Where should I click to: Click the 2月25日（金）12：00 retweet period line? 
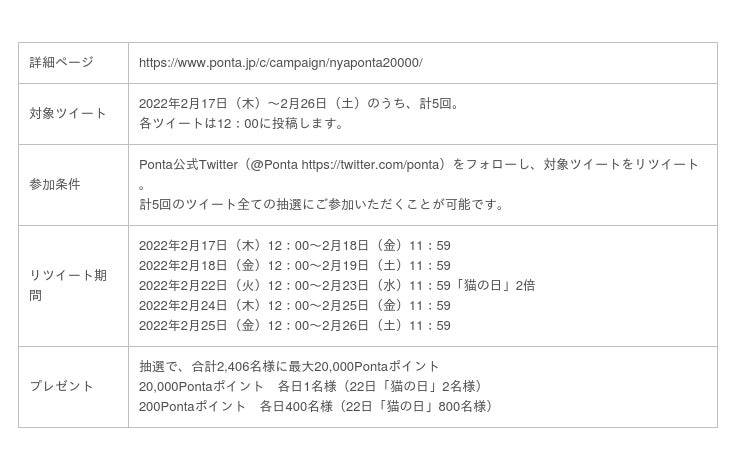tap(294, 325)
